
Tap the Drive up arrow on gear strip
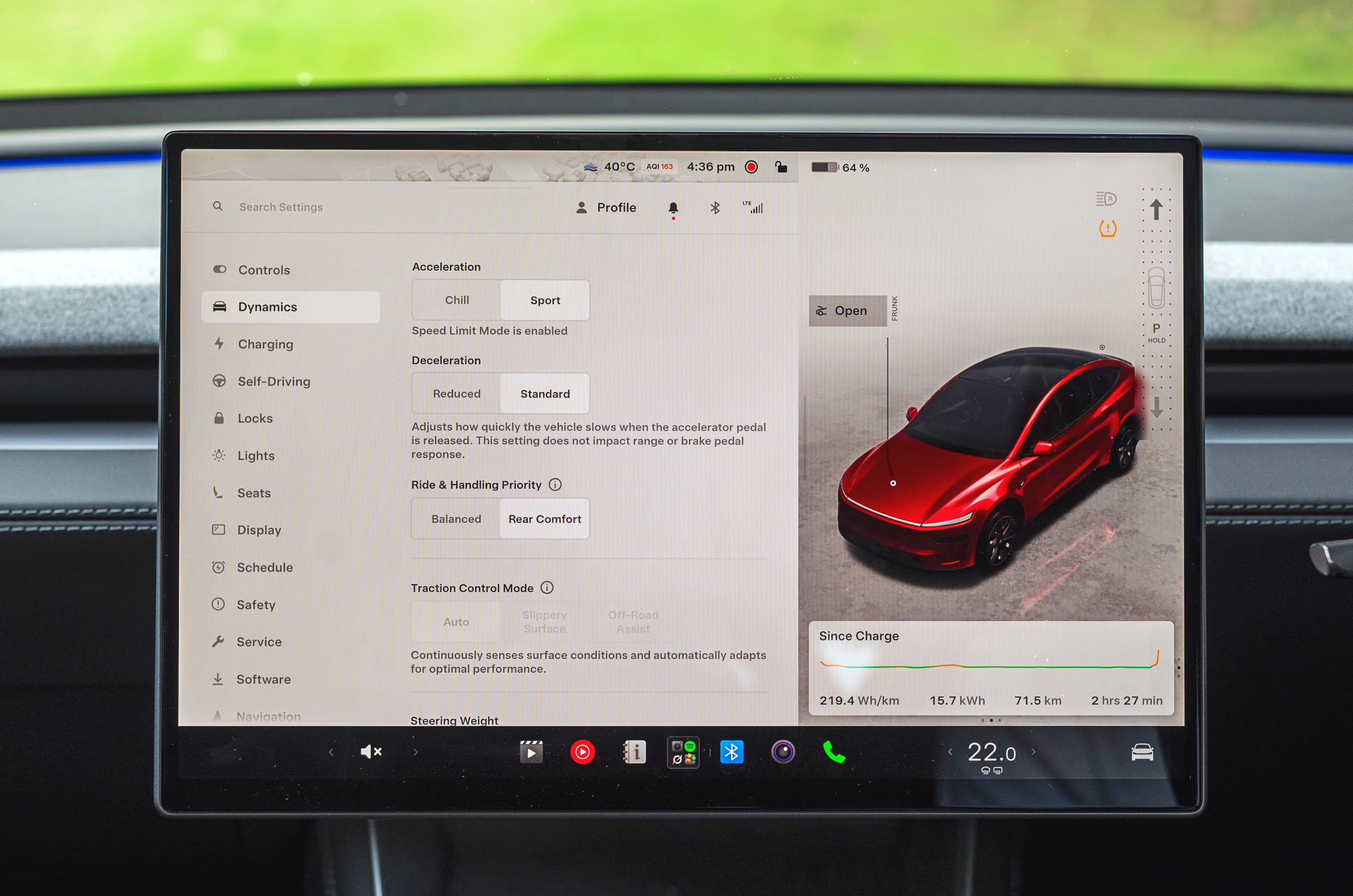tap(1156, 209)
